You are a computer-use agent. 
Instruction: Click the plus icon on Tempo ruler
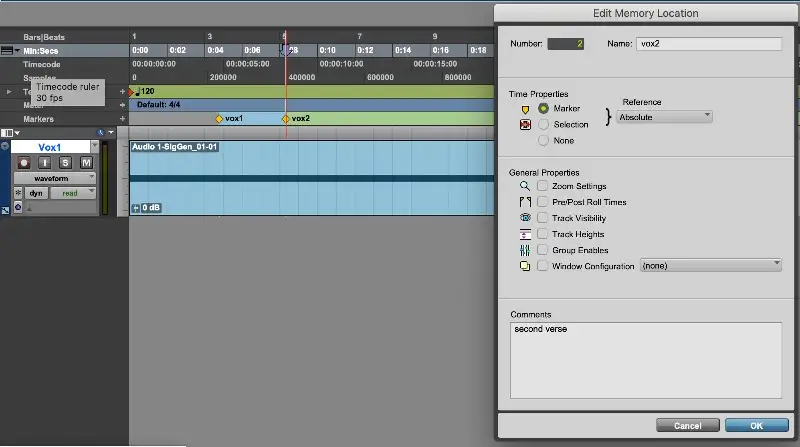(x=123, y=91)
